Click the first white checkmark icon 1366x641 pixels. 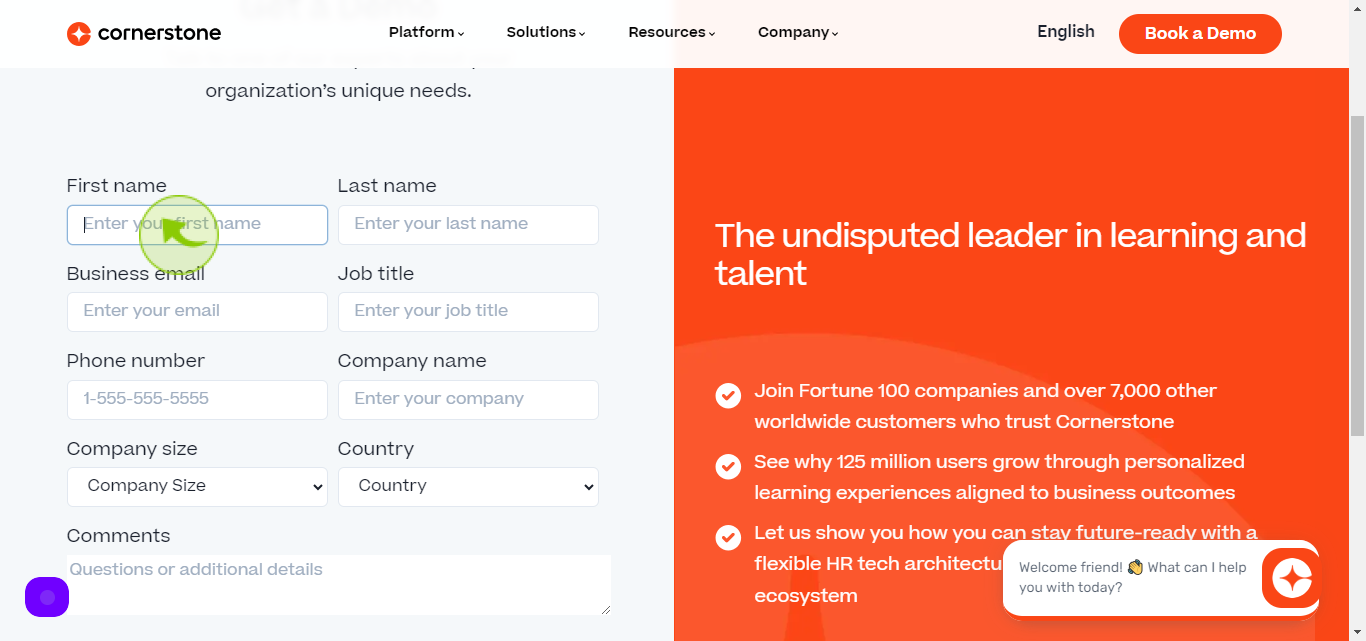(x=728, y=395)
